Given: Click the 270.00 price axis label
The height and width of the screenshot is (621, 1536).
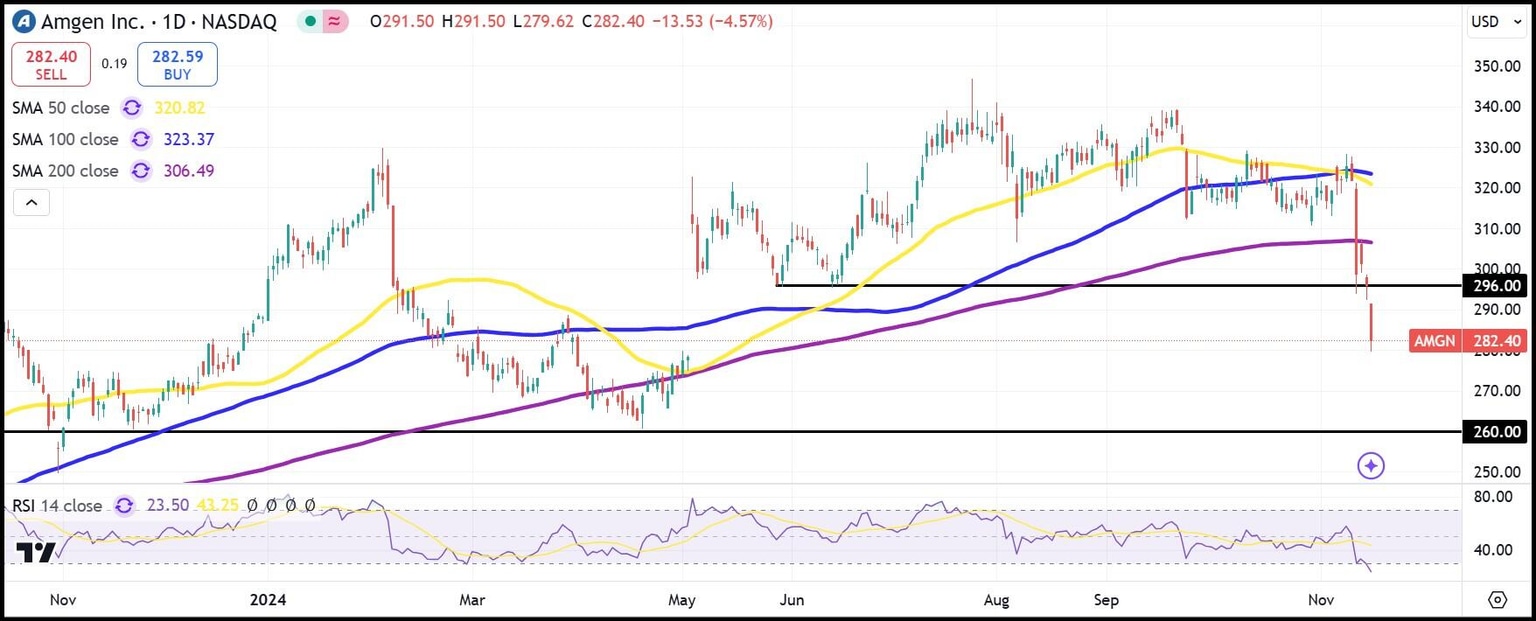Looking at the screenshot, I should 1495,391.
